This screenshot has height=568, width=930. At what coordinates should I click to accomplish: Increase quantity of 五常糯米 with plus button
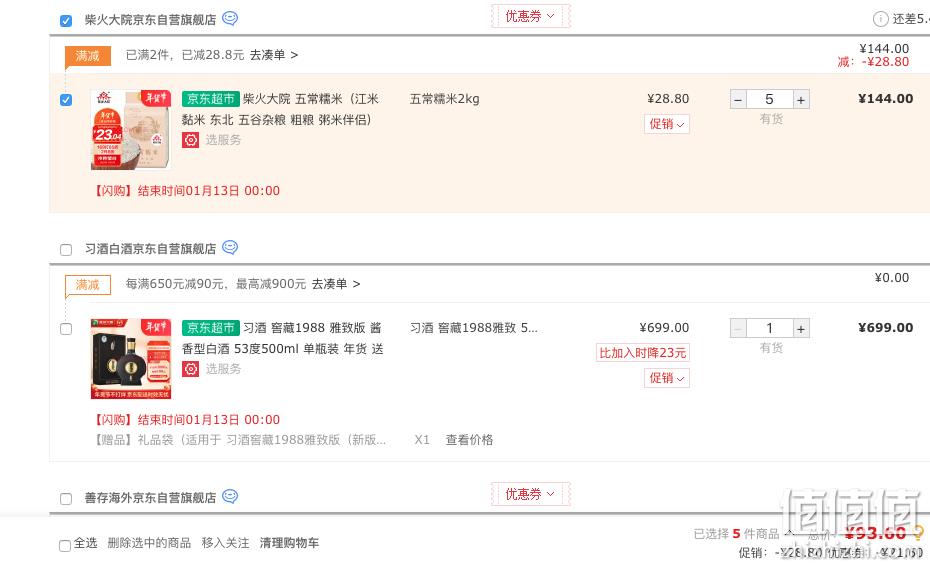[801, 100]
